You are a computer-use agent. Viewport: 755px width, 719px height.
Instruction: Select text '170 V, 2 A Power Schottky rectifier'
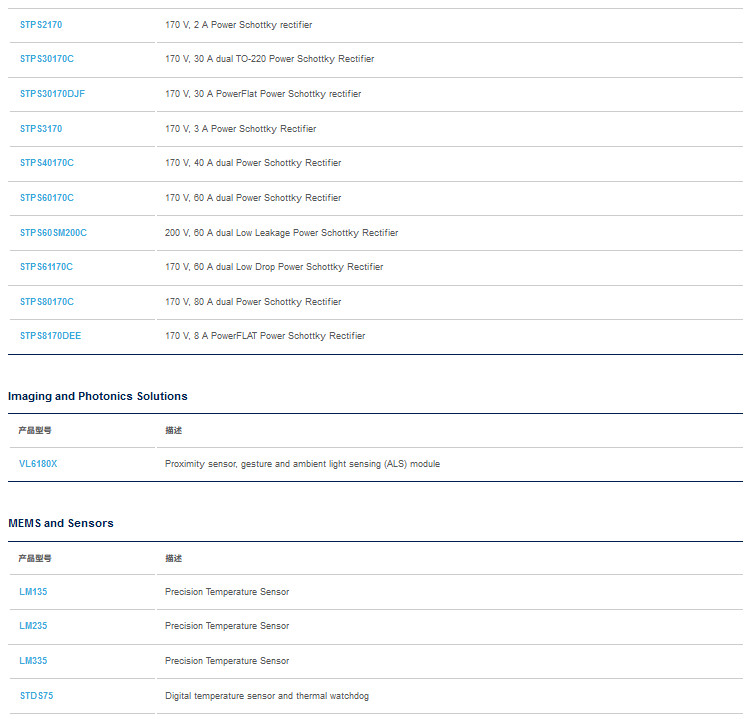pos(238,25)
